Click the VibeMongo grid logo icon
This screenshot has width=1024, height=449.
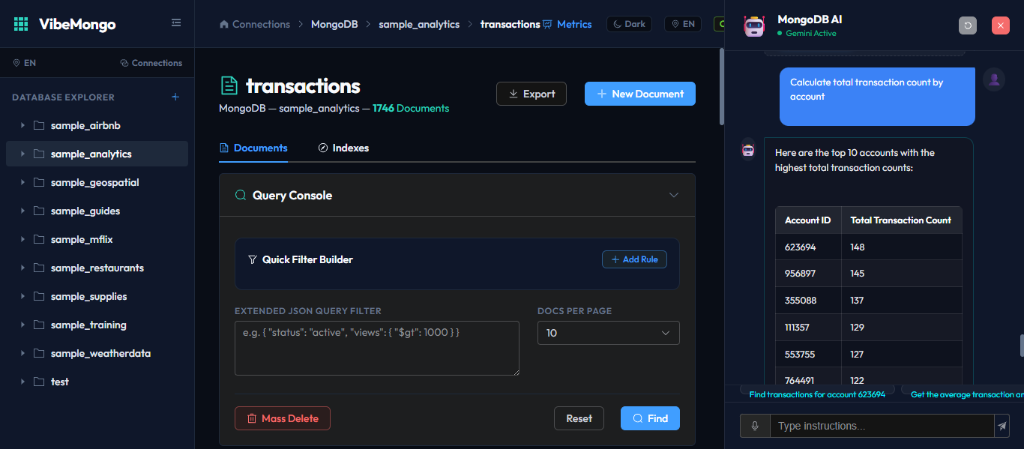(21, 25)
